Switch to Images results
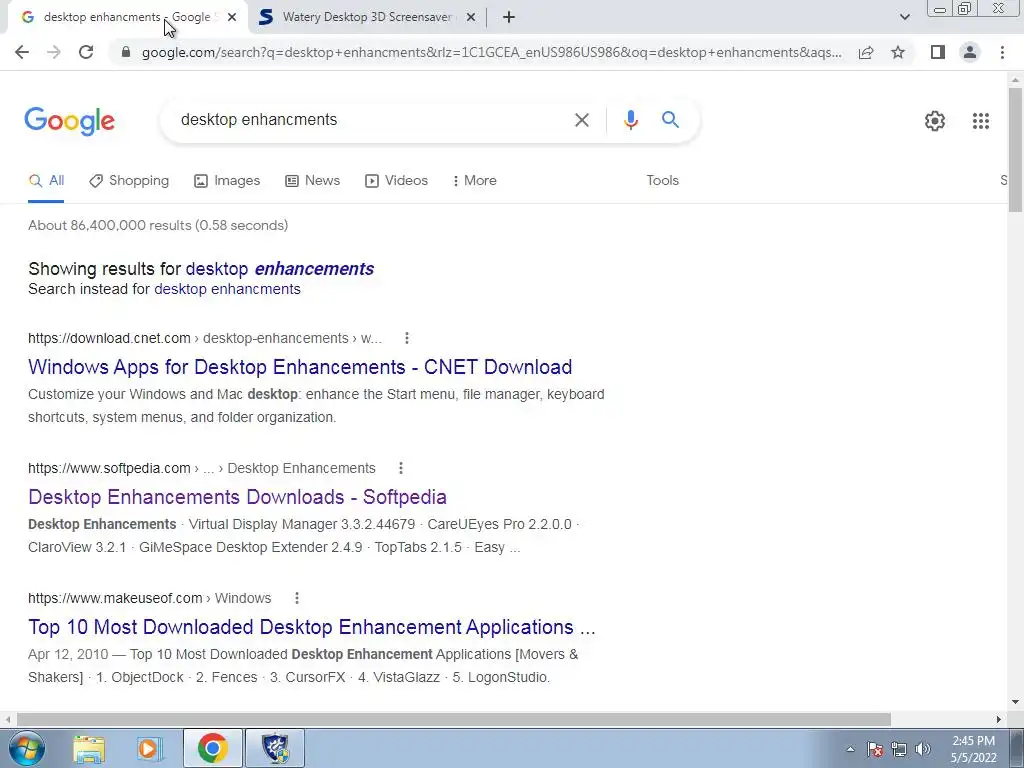 click(x=227, y=181)
